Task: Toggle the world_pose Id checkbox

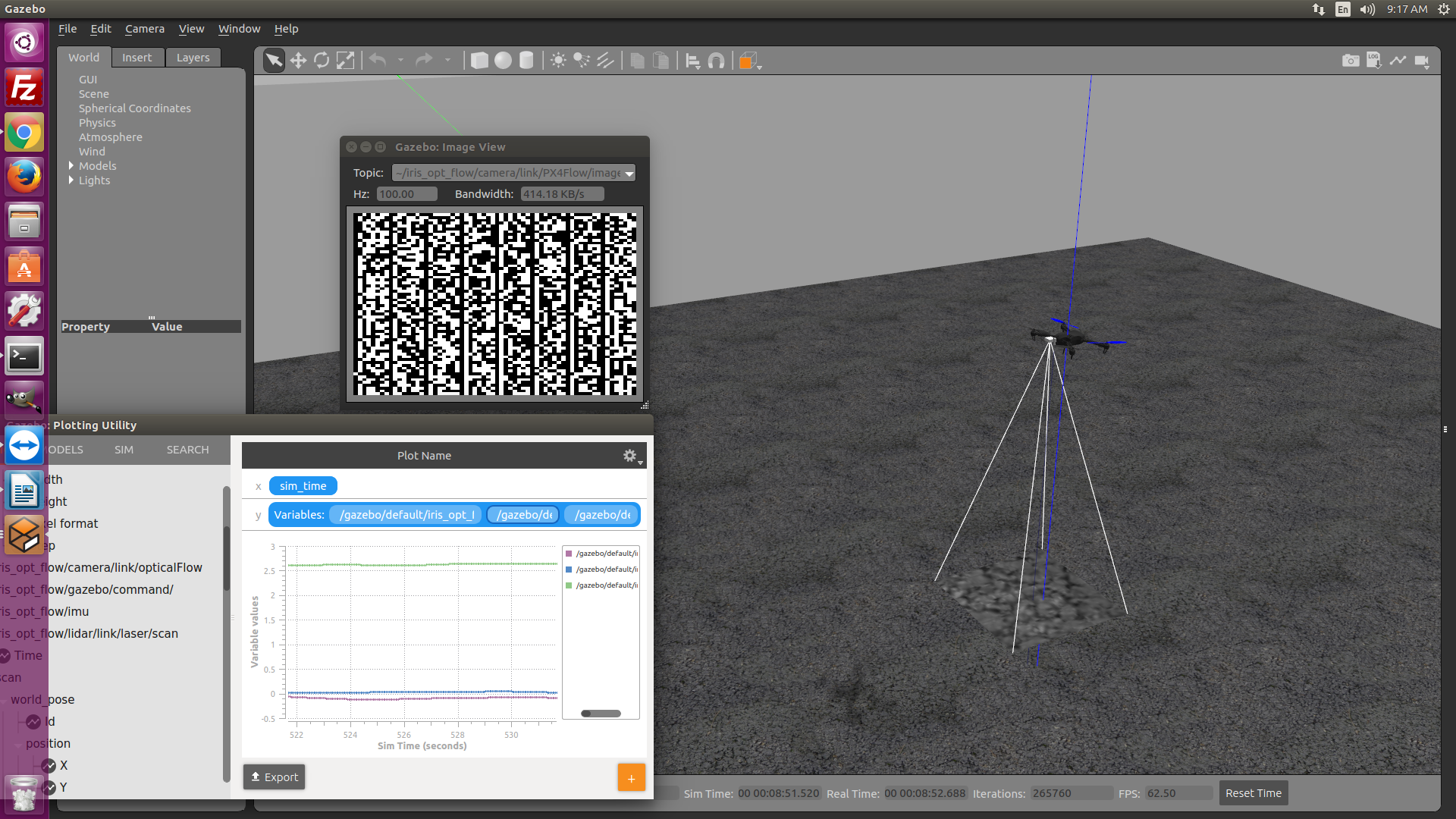Action: coord(33,721)
